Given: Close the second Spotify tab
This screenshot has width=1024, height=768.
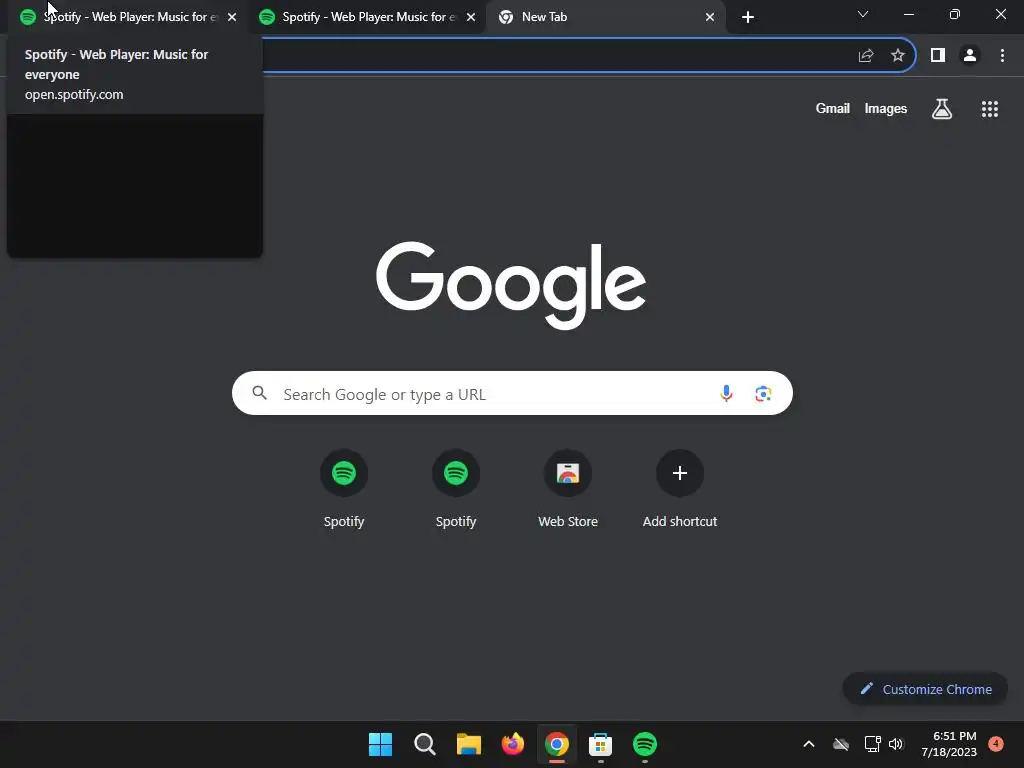Looking at the screenshot, I should click(471, 17).
